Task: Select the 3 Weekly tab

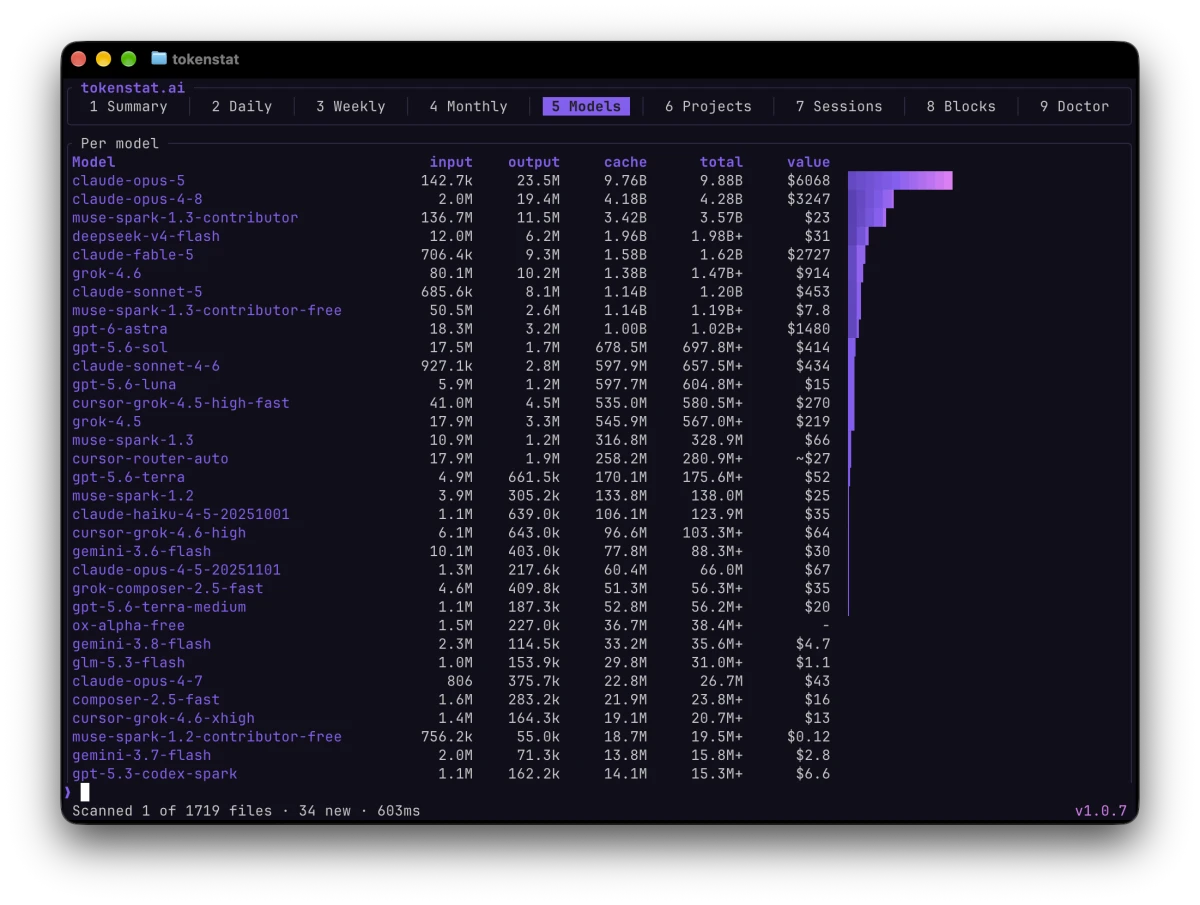Action: coord(350,106)
